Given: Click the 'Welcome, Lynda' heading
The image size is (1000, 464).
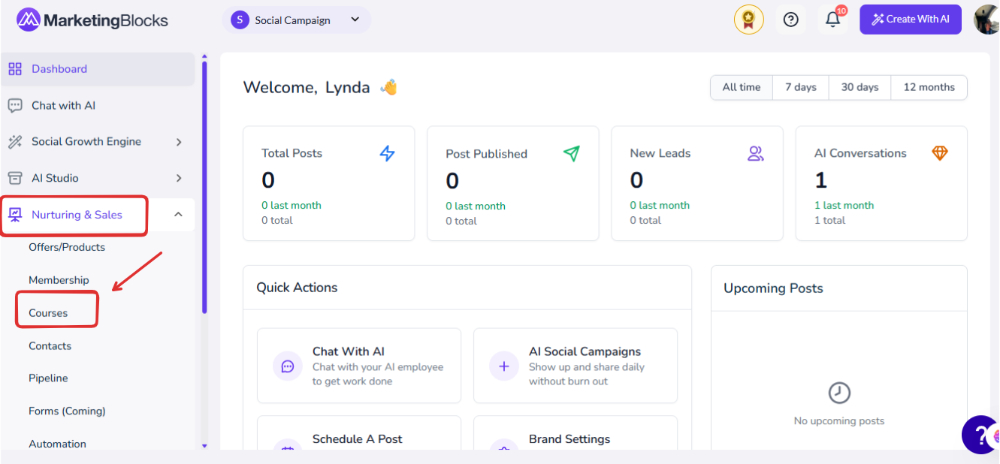Looking at the screenshot, I should tap(306, 87).
